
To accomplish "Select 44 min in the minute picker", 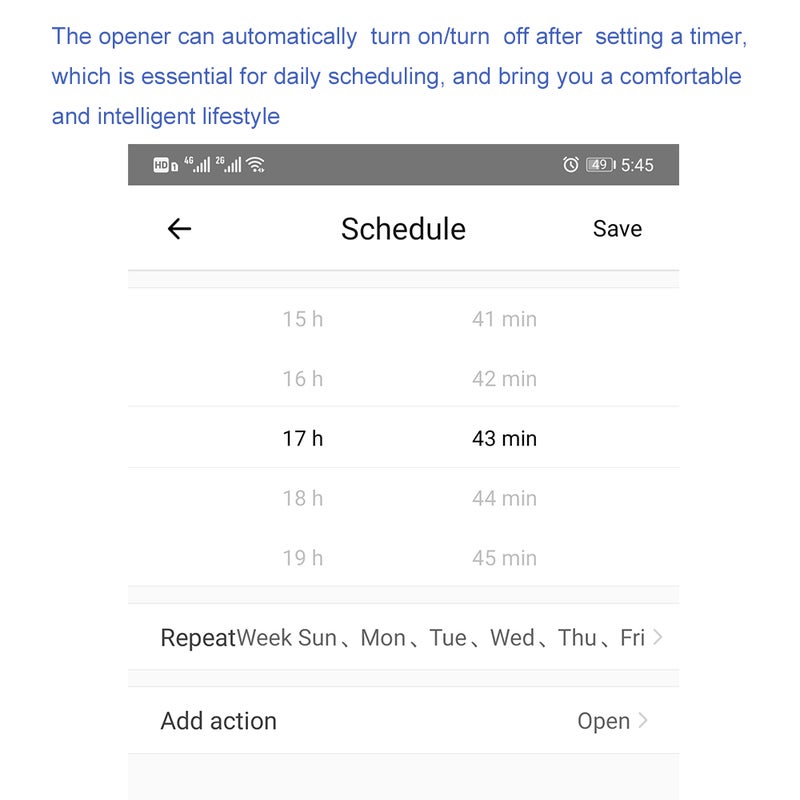I will pyautogui.click(x=504, y=498).
